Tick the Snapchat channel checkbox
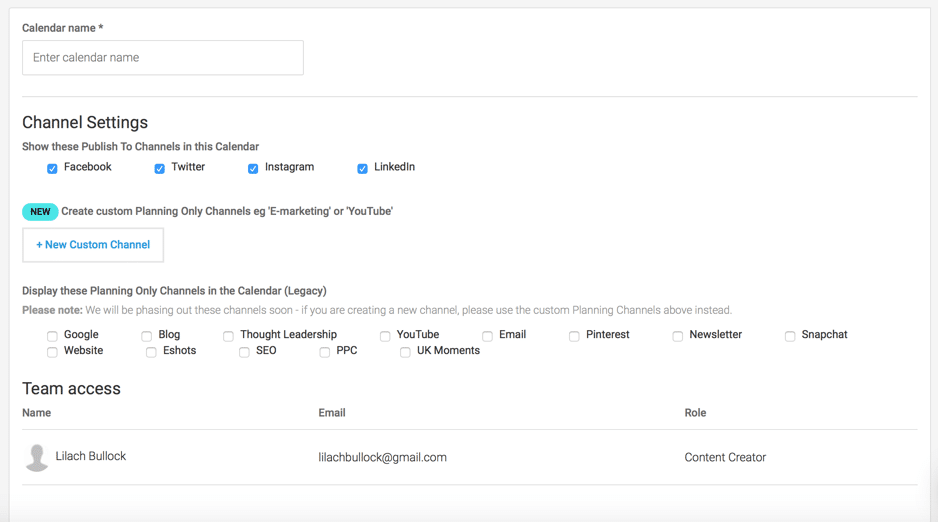Image resolution: width=938 pixels, height=522 pixels. click(x=790, y=336)
